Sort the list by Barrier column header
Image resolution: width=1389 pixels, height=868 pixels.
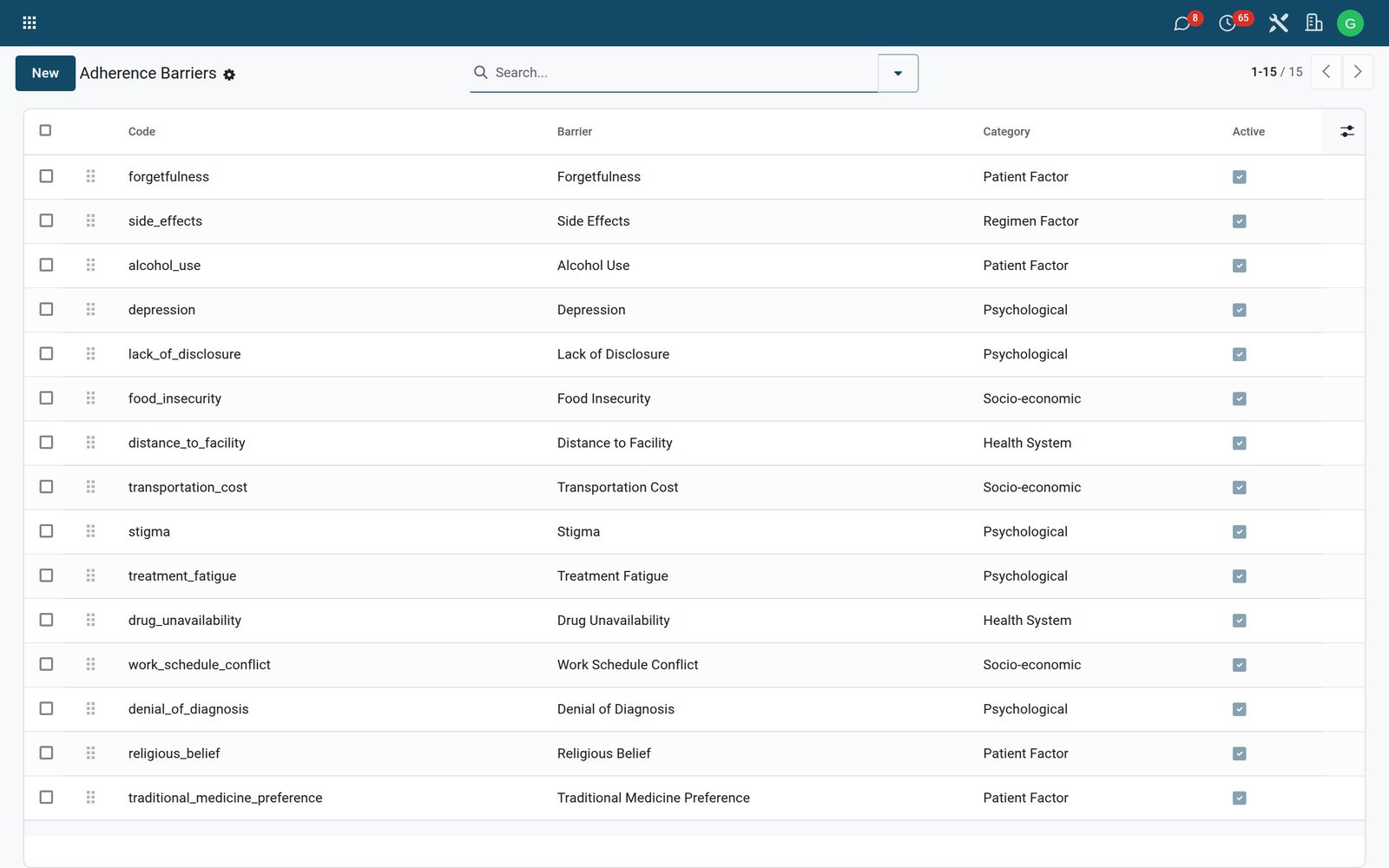(575, 132)
